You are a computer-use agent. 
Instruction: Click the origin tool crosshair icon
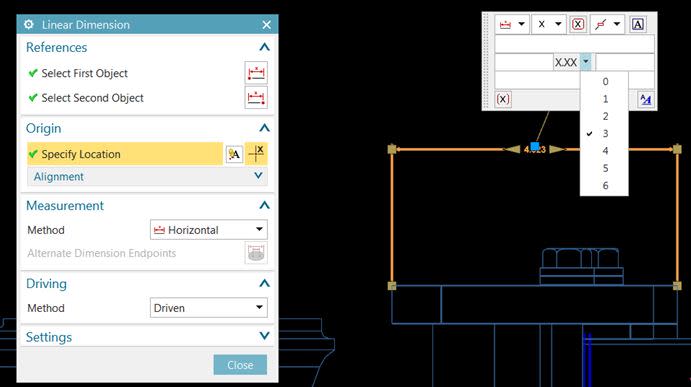pyautogui.click(x=256, y=154)
